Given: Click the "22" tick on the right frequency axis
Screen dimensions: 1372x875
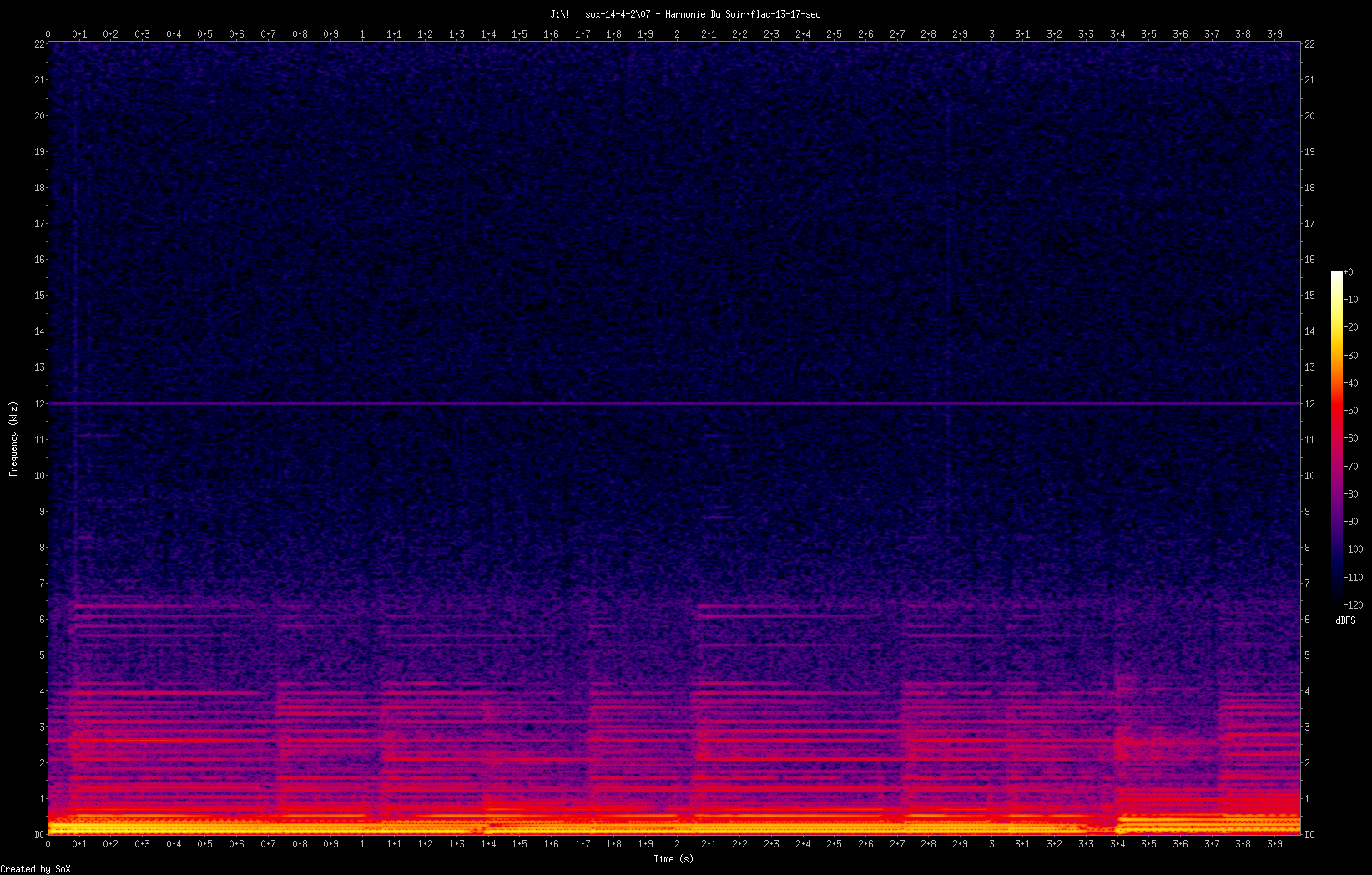Looking at the screenshot, I should click(1309, 44).
